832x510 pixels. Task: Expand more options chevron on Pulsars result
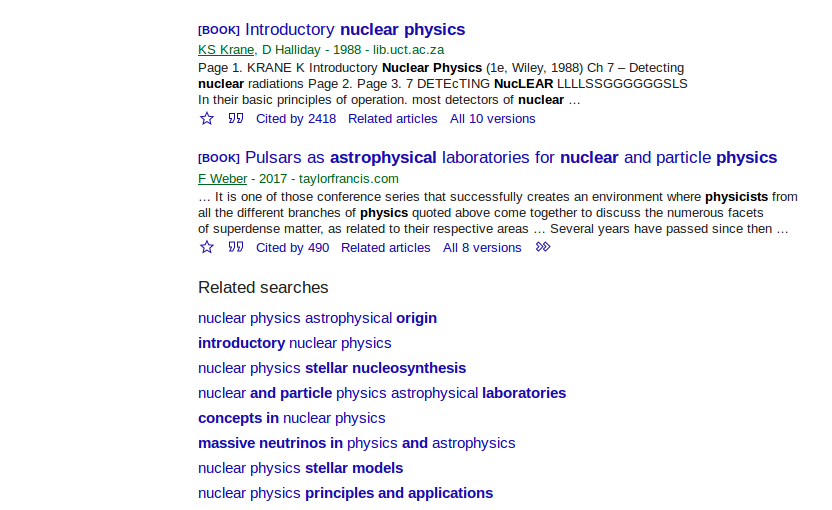click(x=543, y=248)
